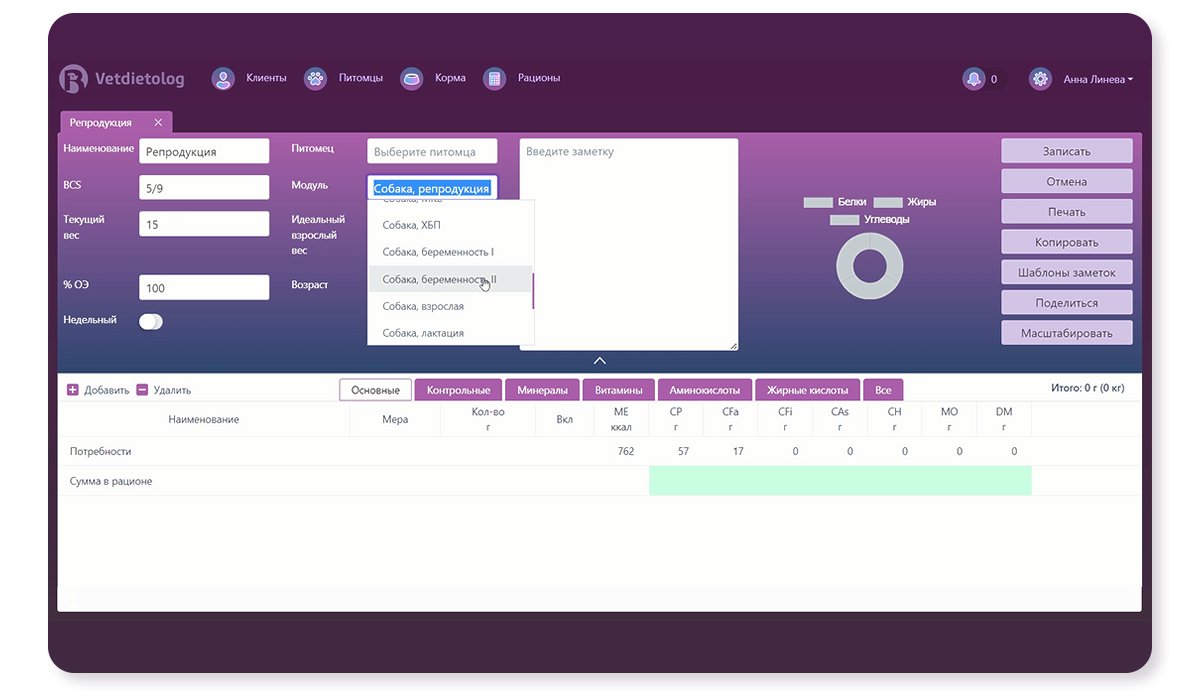
Task: Open notifications bell icon
Action: 973,79
